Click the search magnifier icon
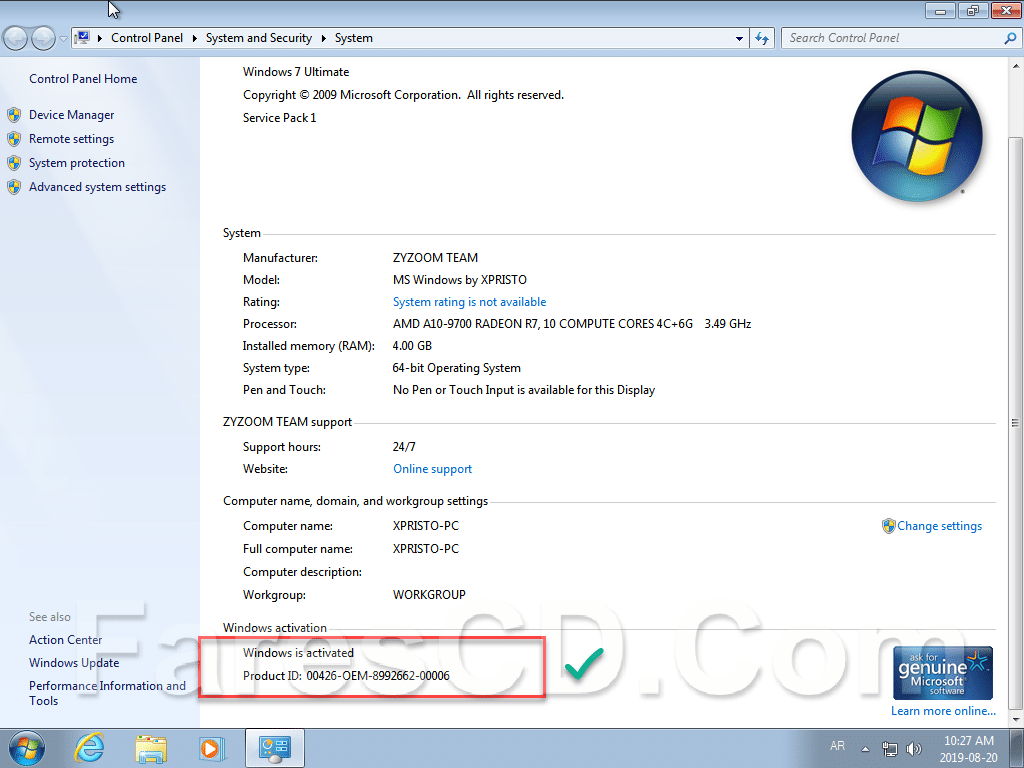This screenshot has width=1024, height=768. click(1010, 39)
